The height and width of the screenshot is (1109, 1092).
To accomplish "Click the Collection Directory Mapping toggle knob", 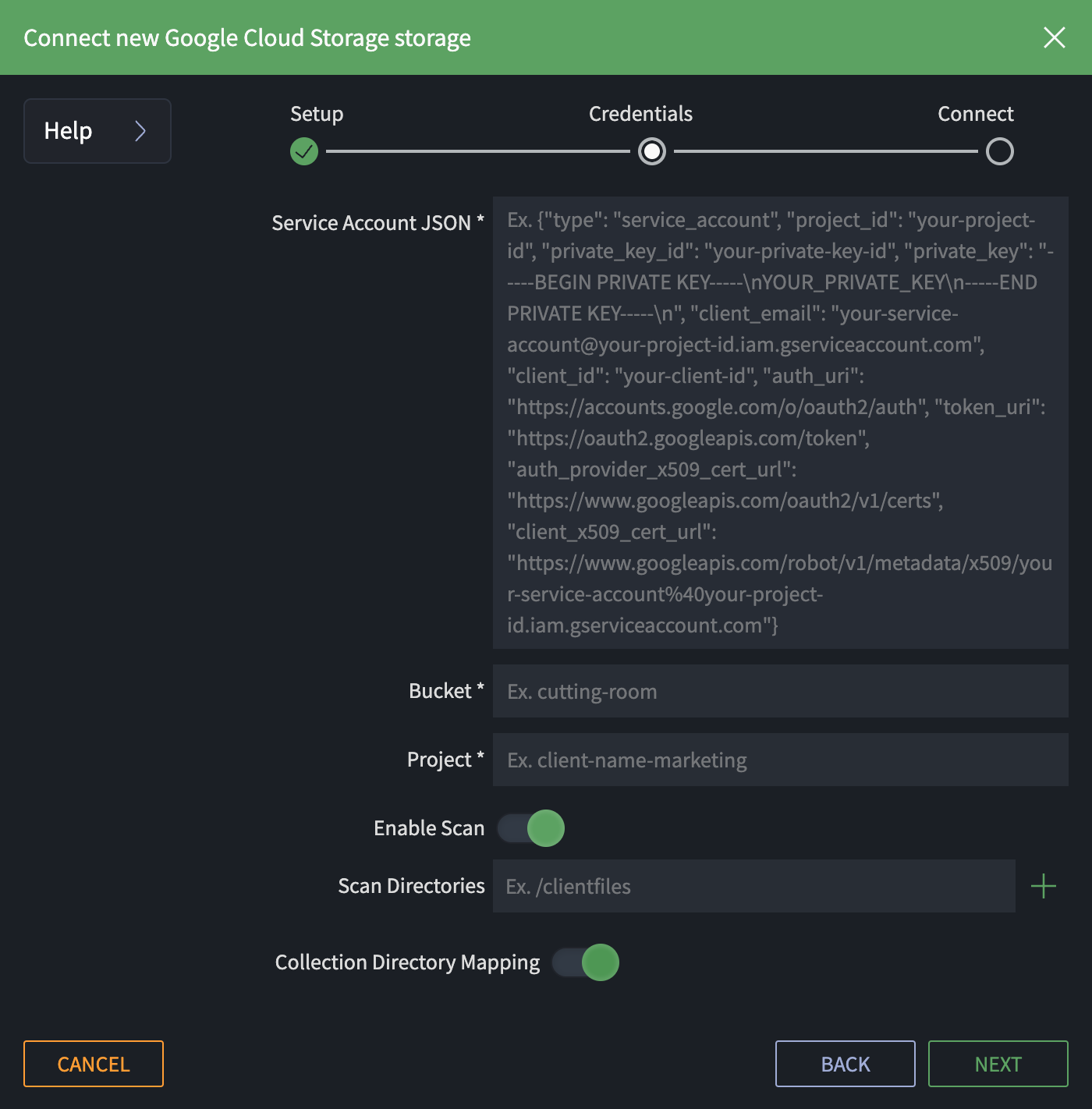I will point(601,962).
